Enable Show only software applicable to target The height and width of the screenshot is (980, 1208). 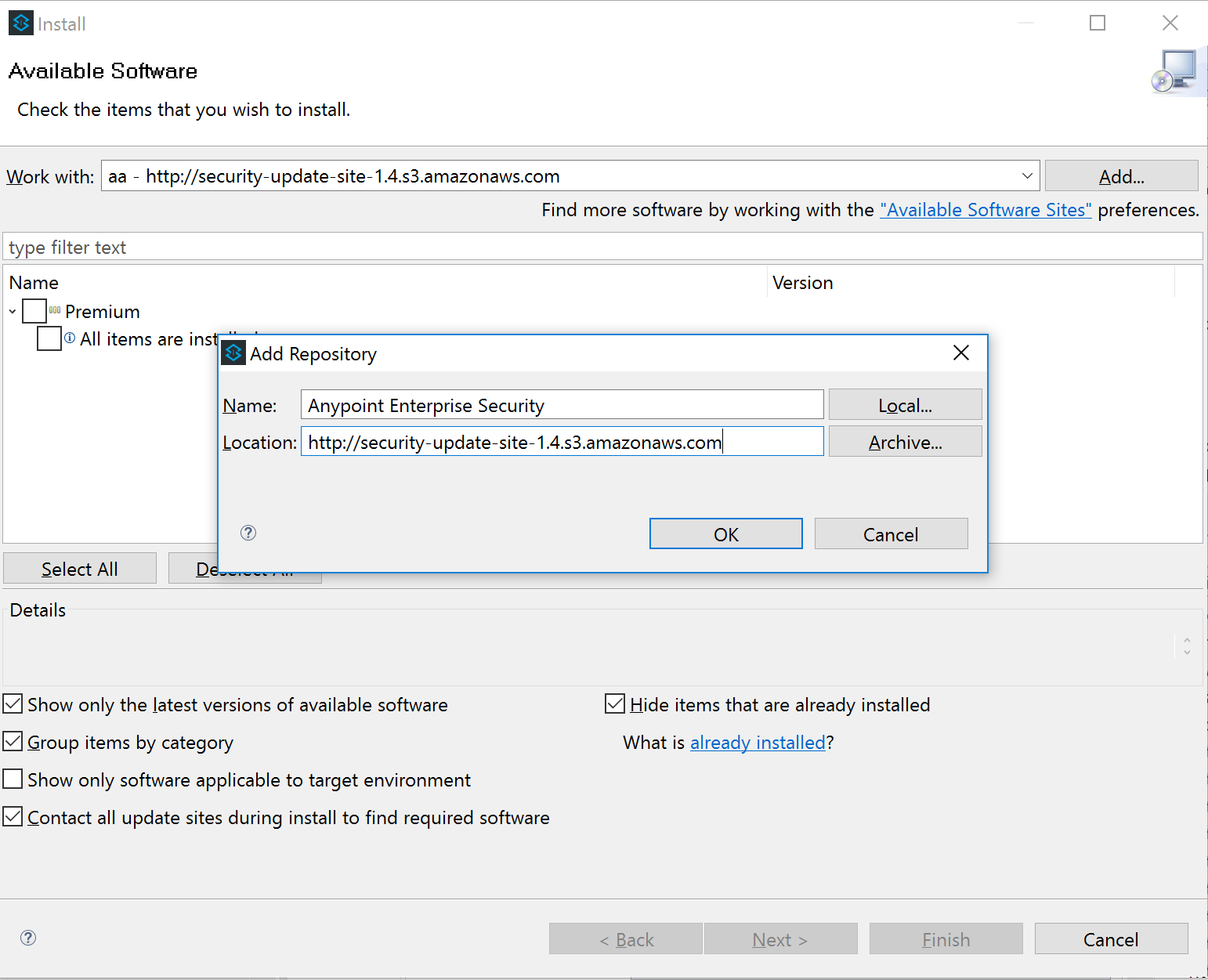point(13,779)
